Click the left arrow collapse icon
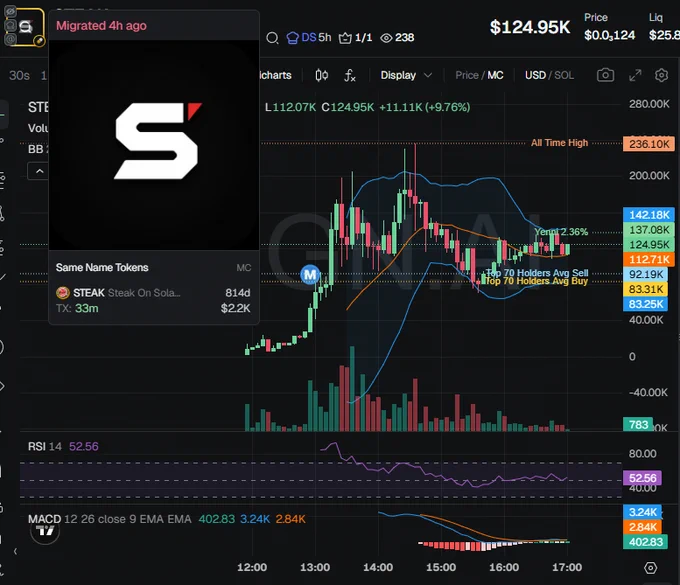 click(x=15, y=552)
